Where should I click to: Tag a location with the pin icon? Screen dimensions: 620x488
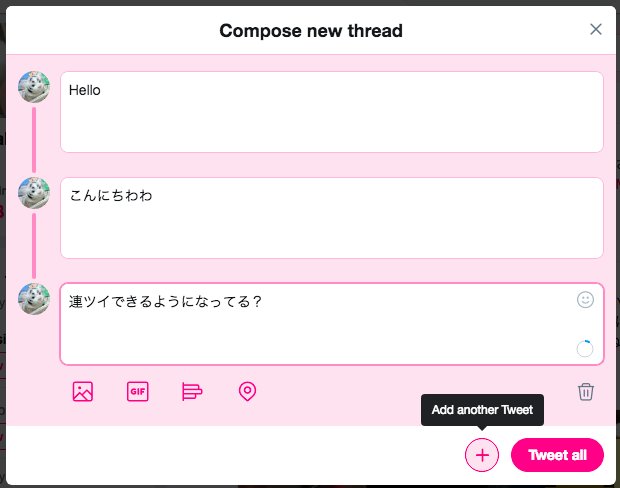248,392
